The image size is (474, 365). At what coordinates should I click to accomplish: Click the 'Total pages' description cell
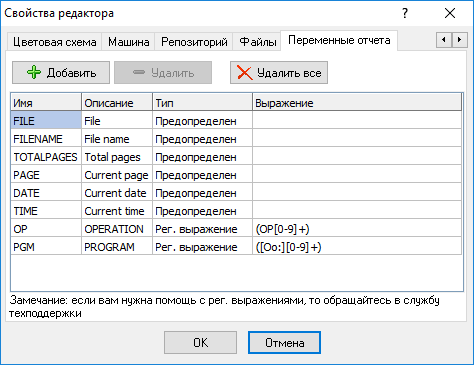(x=117, y=156)
